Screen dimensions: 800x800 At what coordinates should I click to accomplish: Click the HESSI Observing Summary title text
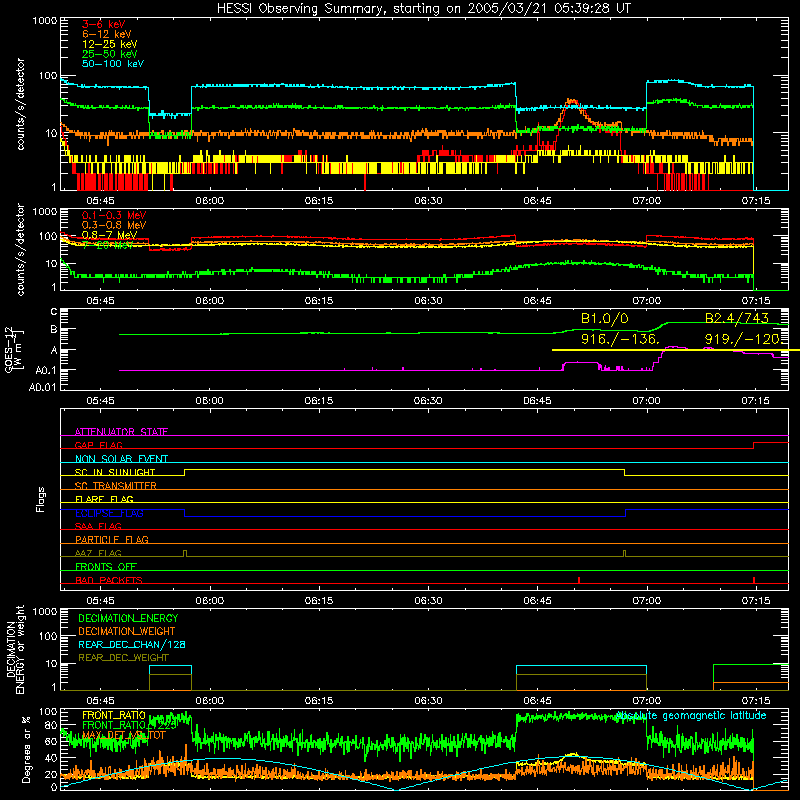[423, 8]
